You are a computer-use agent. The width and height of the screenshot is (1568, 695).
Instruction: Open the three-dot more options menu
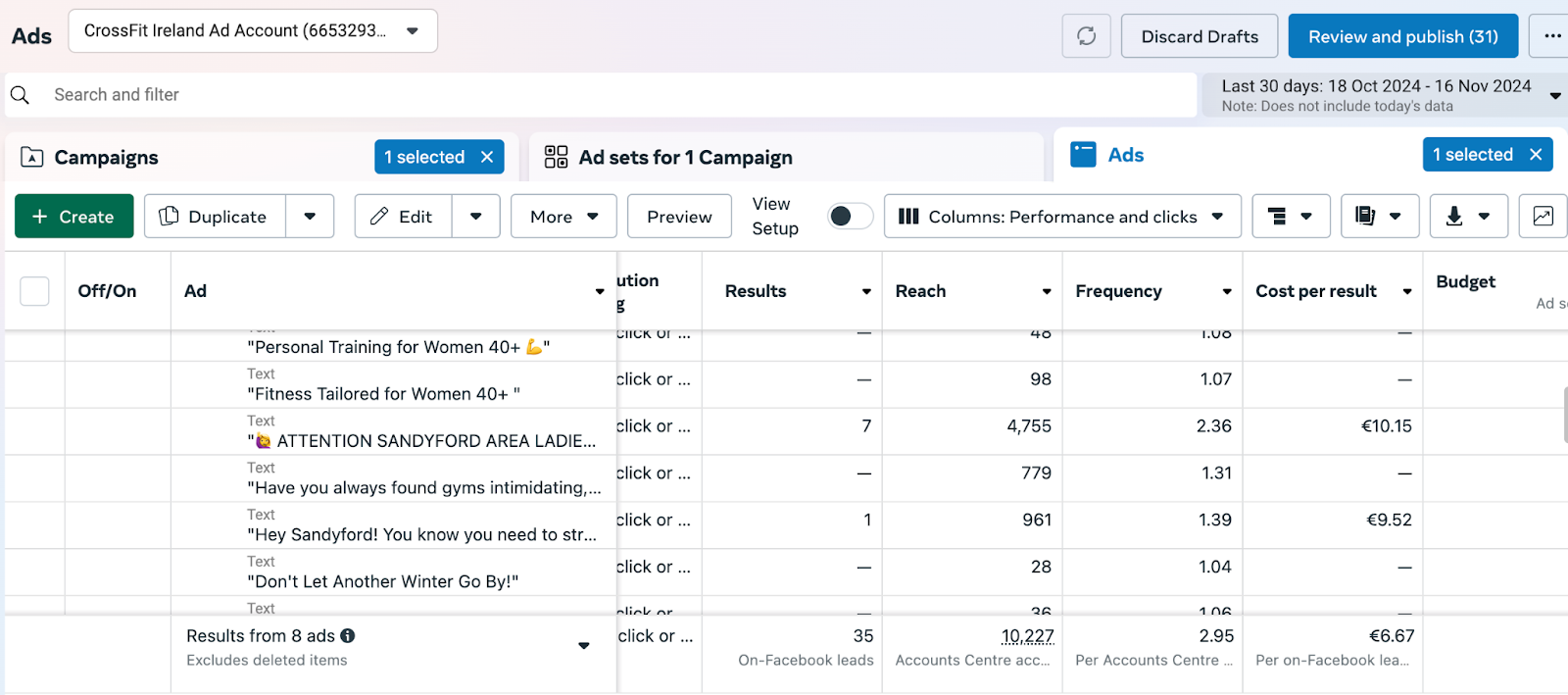coord(1552,36)
